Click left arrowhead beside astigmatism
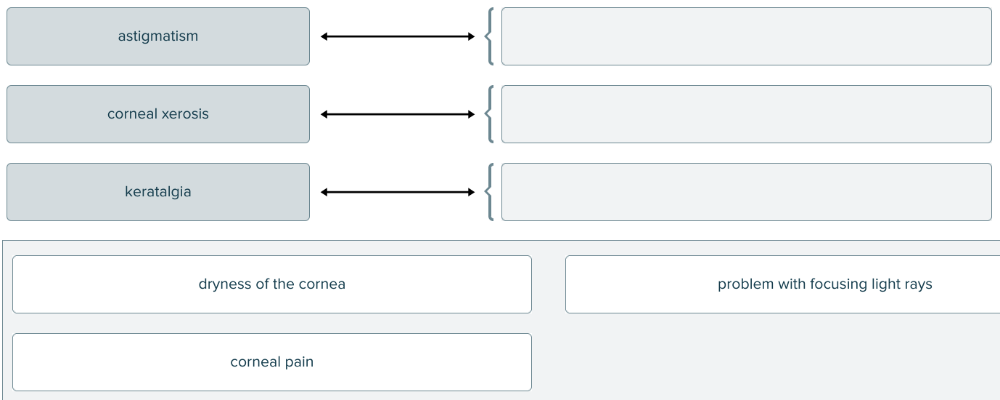1000x400 pixels. 325,37
